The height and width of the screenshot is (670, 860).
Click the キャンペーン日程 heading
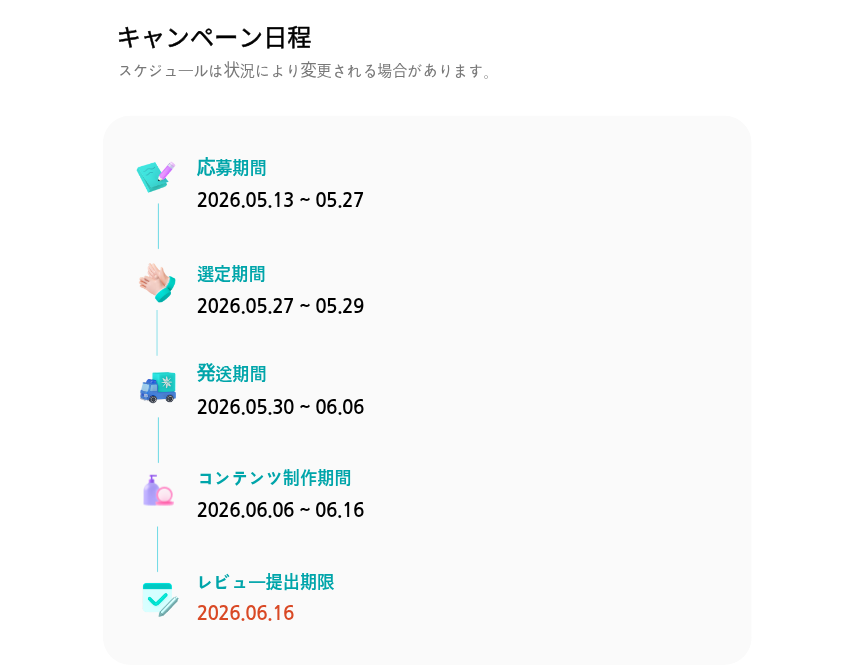[x=214, y=38]
